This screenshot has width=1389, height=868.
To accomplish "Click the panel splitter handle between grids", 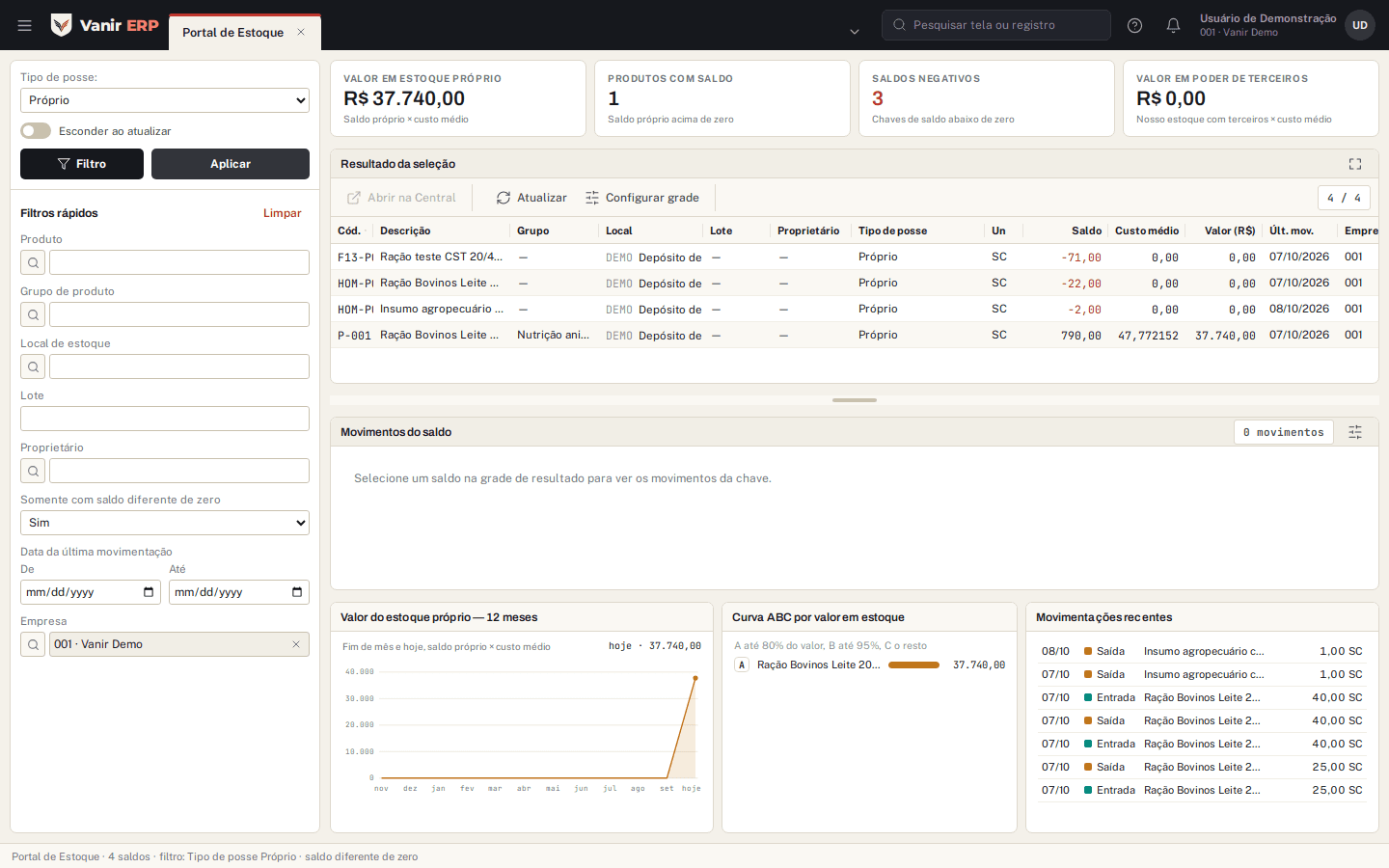I will click(855, 400).
